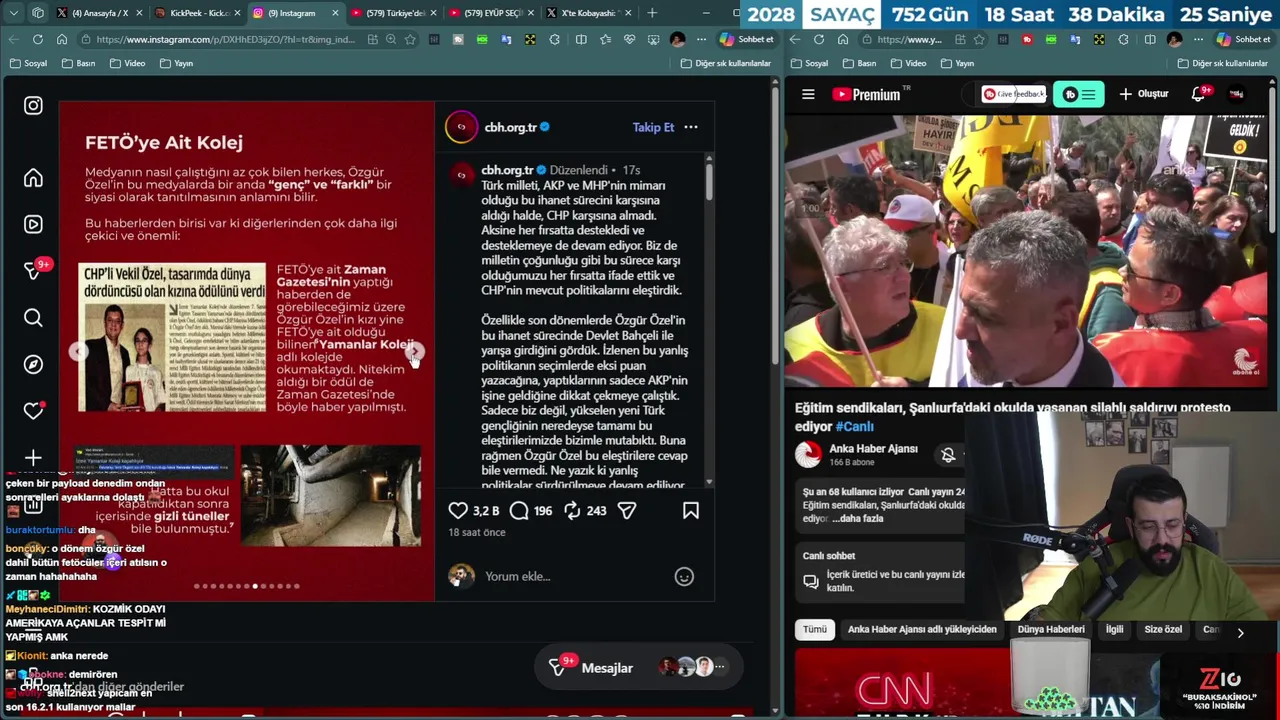The width and height of the screenshot is (1280, 720).
Task: Click Sohbet et in Instagram window
Action: click(x=747, y=39)
